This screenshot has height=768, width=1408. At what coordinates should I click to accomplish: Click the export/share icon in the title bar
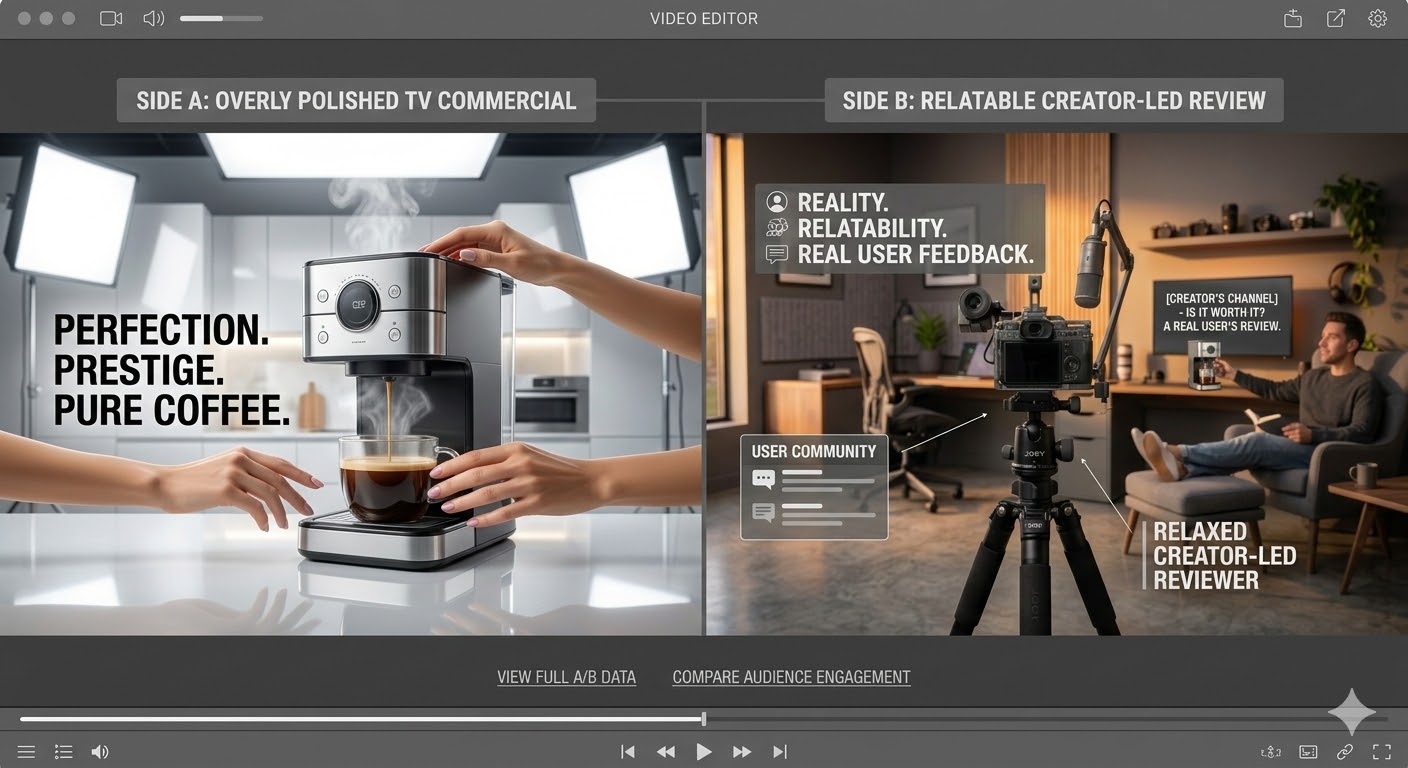point(1292,18)
